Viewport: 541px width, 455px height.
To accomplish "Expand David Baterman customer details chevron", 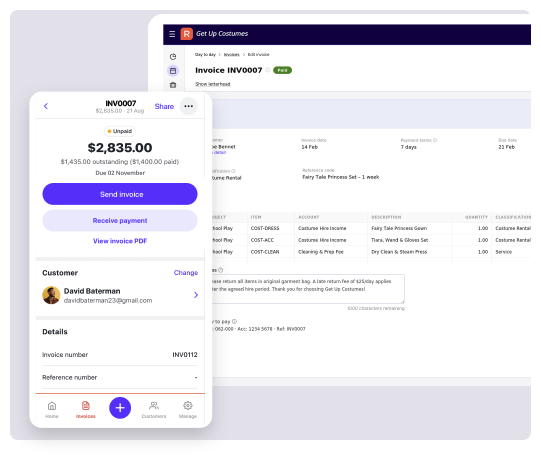I will pyautogui.click(x=196, y=295).
